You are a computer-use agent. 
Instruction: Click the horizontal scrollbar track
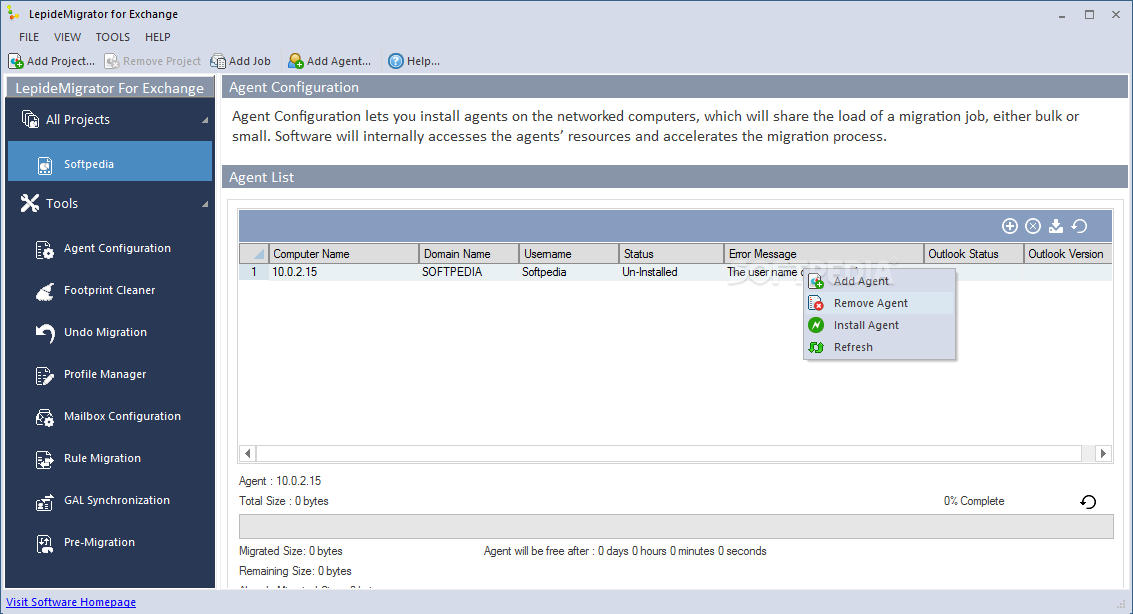click(668, 454)
